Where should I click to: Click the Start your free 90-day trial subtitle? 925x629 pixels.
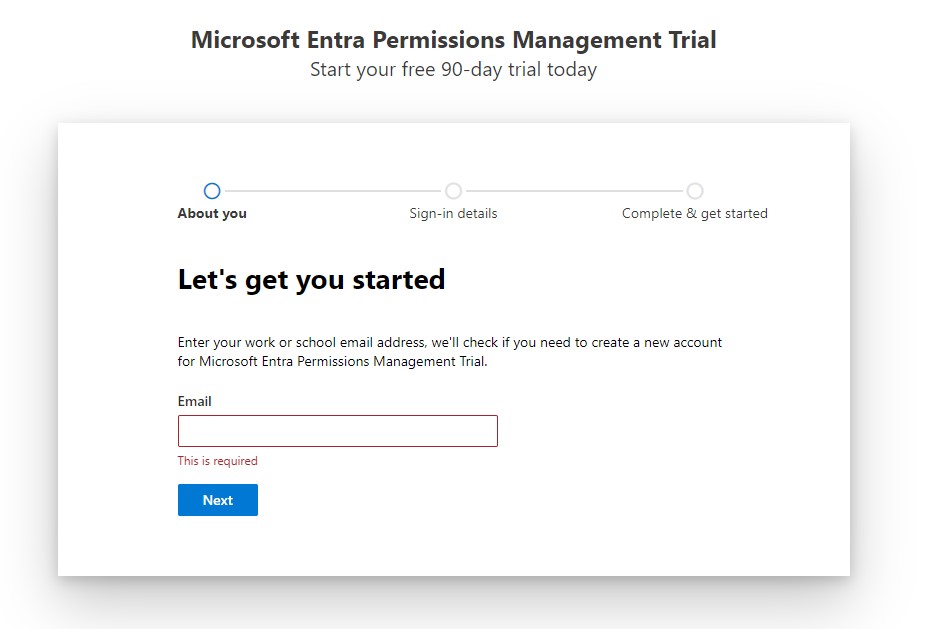pos(453,70)
